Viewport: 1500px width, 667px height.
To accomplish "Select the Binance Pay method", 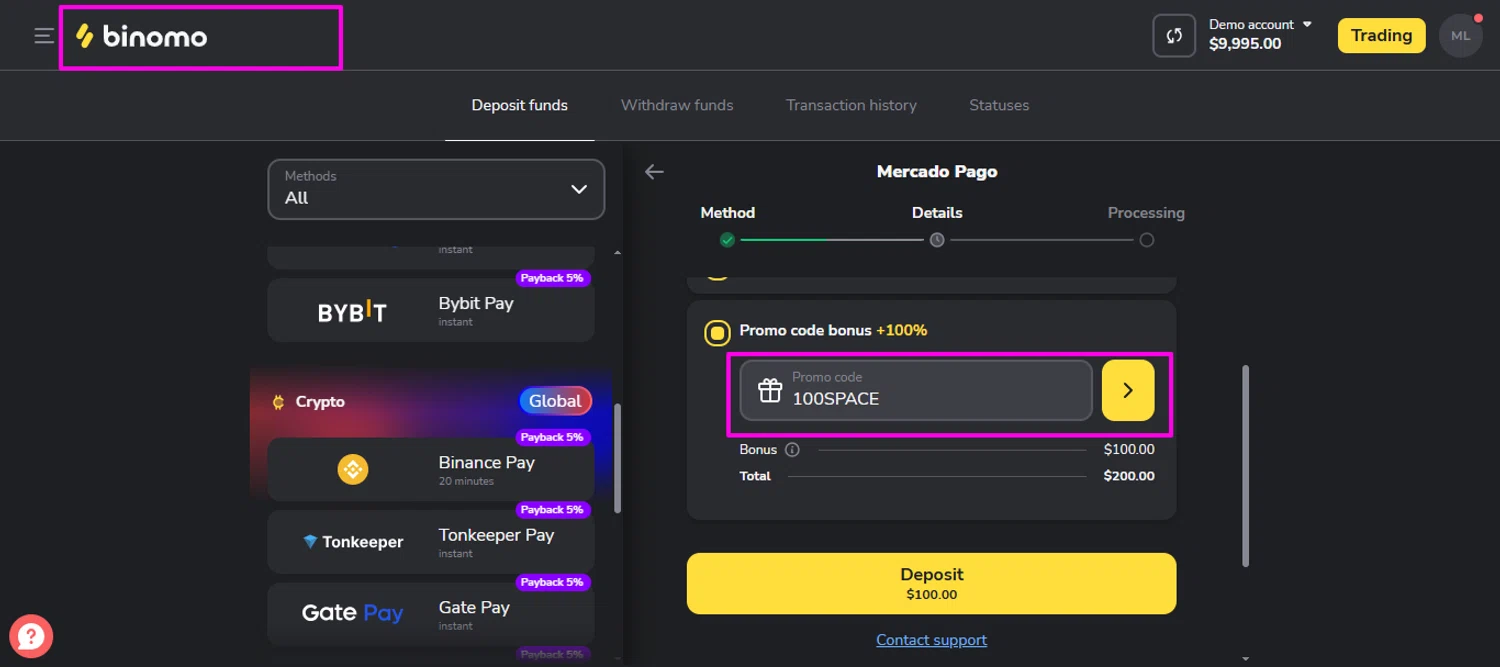I will tap(431, 469).
